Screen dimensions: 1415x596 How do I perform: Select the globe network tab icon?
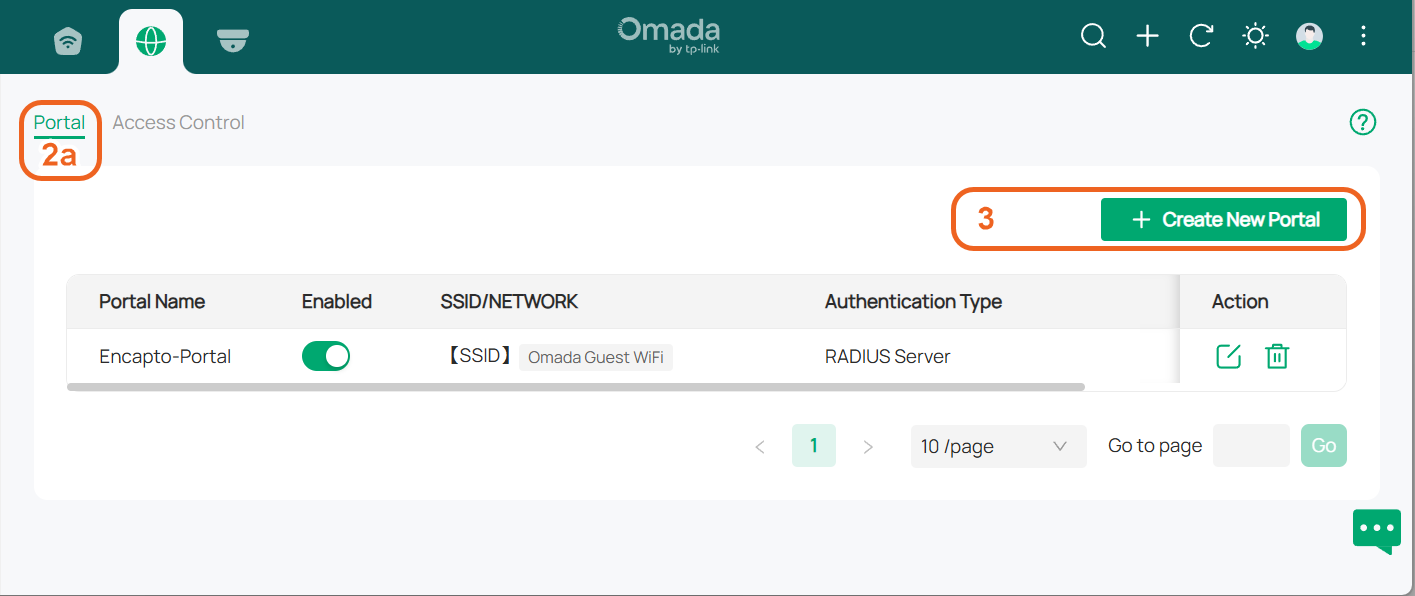click(151, 40)
